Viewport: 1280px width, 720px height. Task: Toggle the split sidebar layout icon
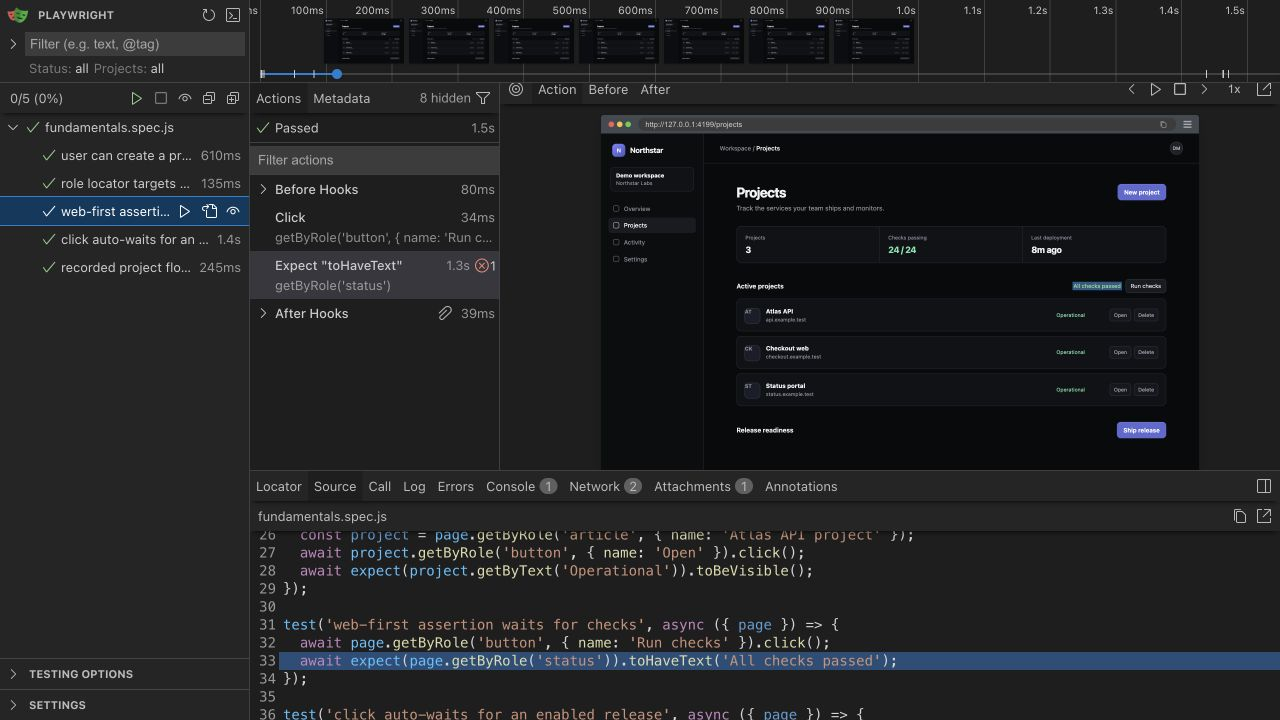[x=1264, y=486]
